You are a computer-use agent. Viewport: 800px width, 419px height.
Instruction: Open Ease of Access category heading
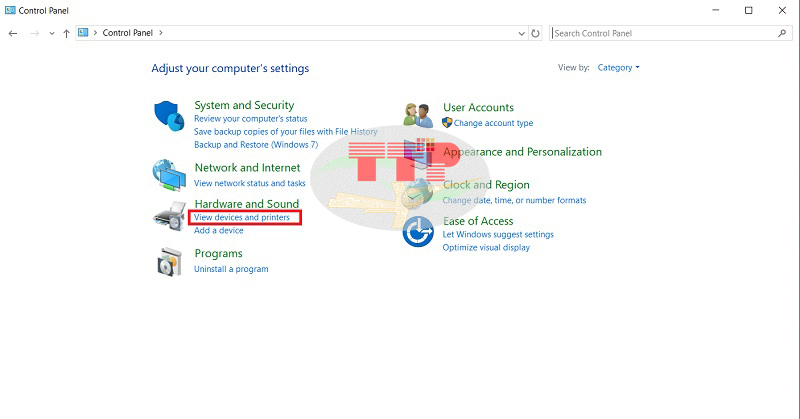[x=478, y=221]
